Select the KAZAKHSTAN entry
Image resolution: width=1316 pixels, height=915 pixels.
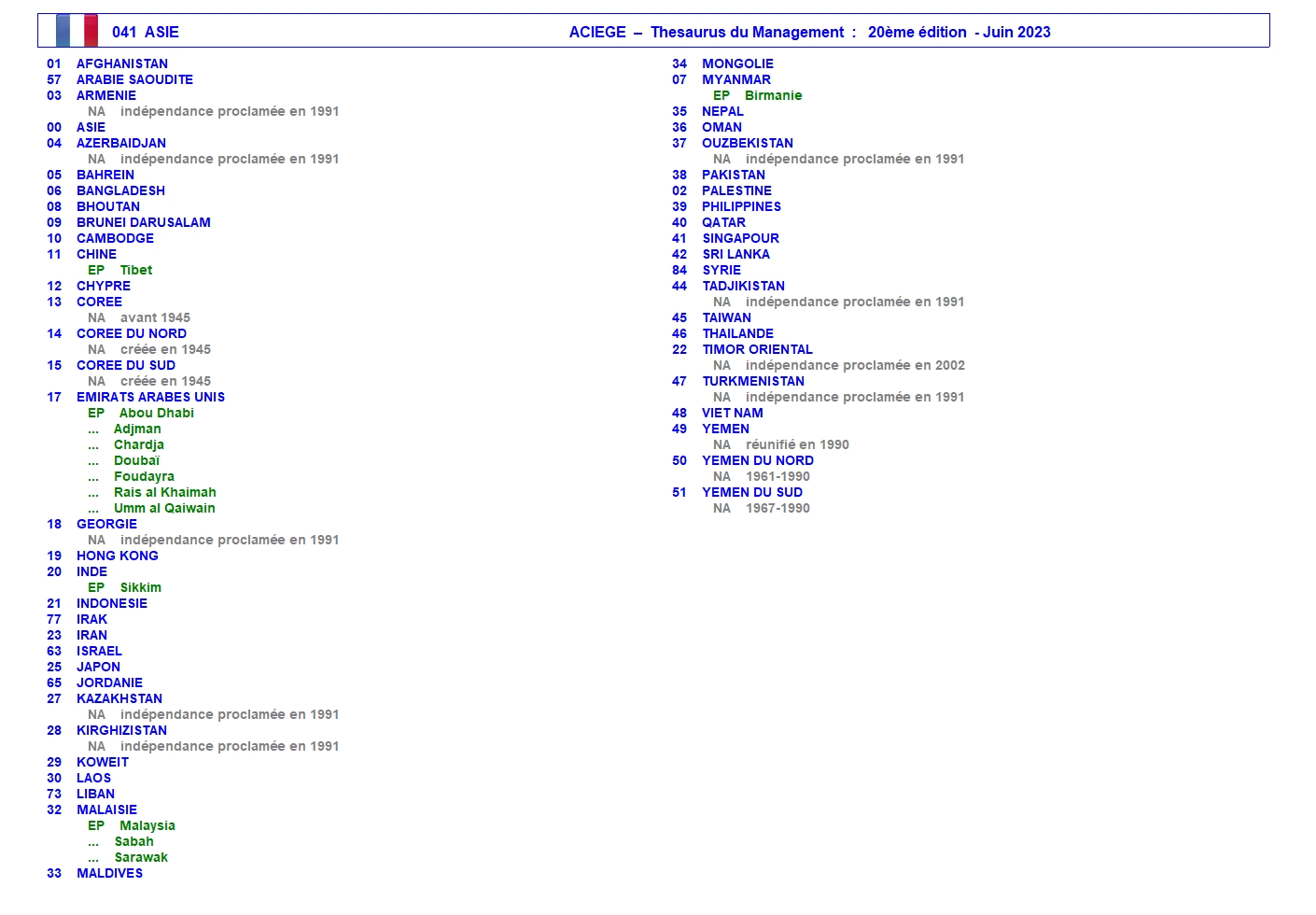tap(119, 698)
